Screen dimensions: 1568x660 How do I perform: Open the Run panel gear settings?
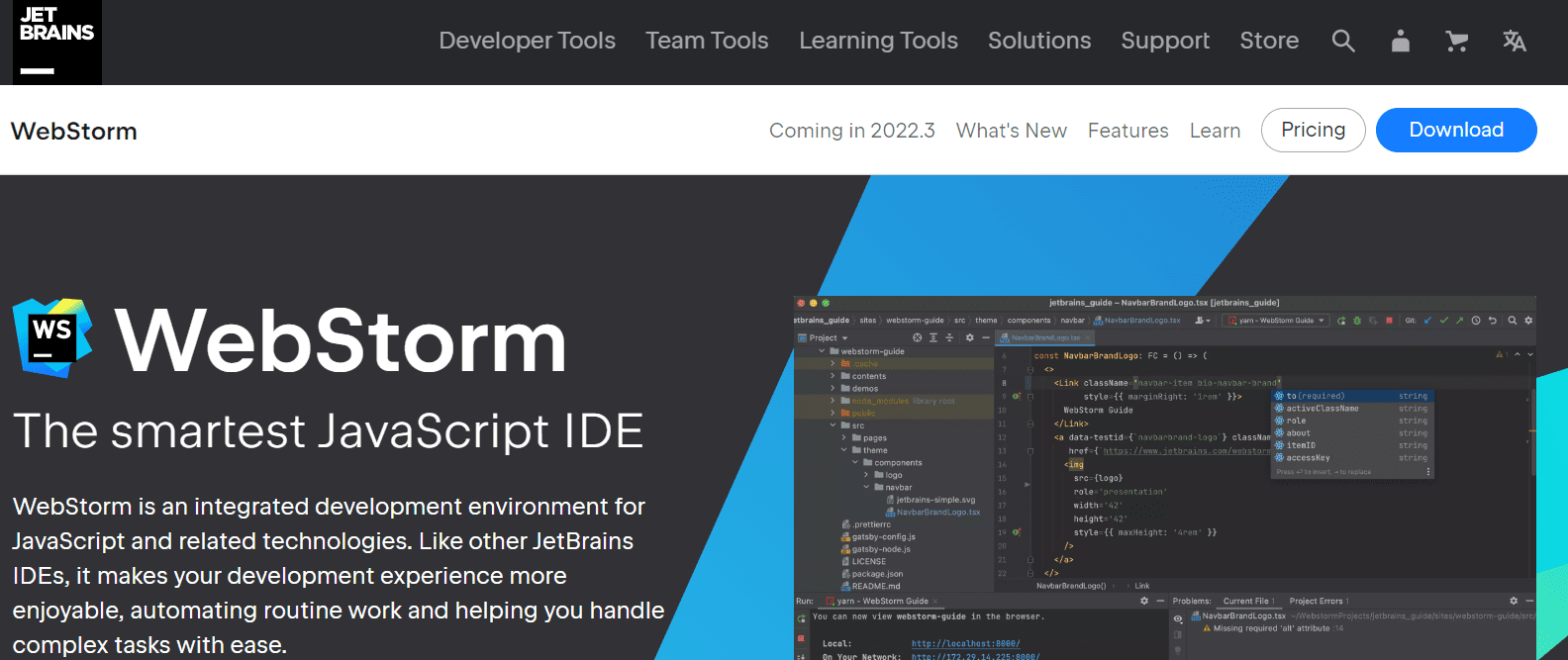(1144, 601)
